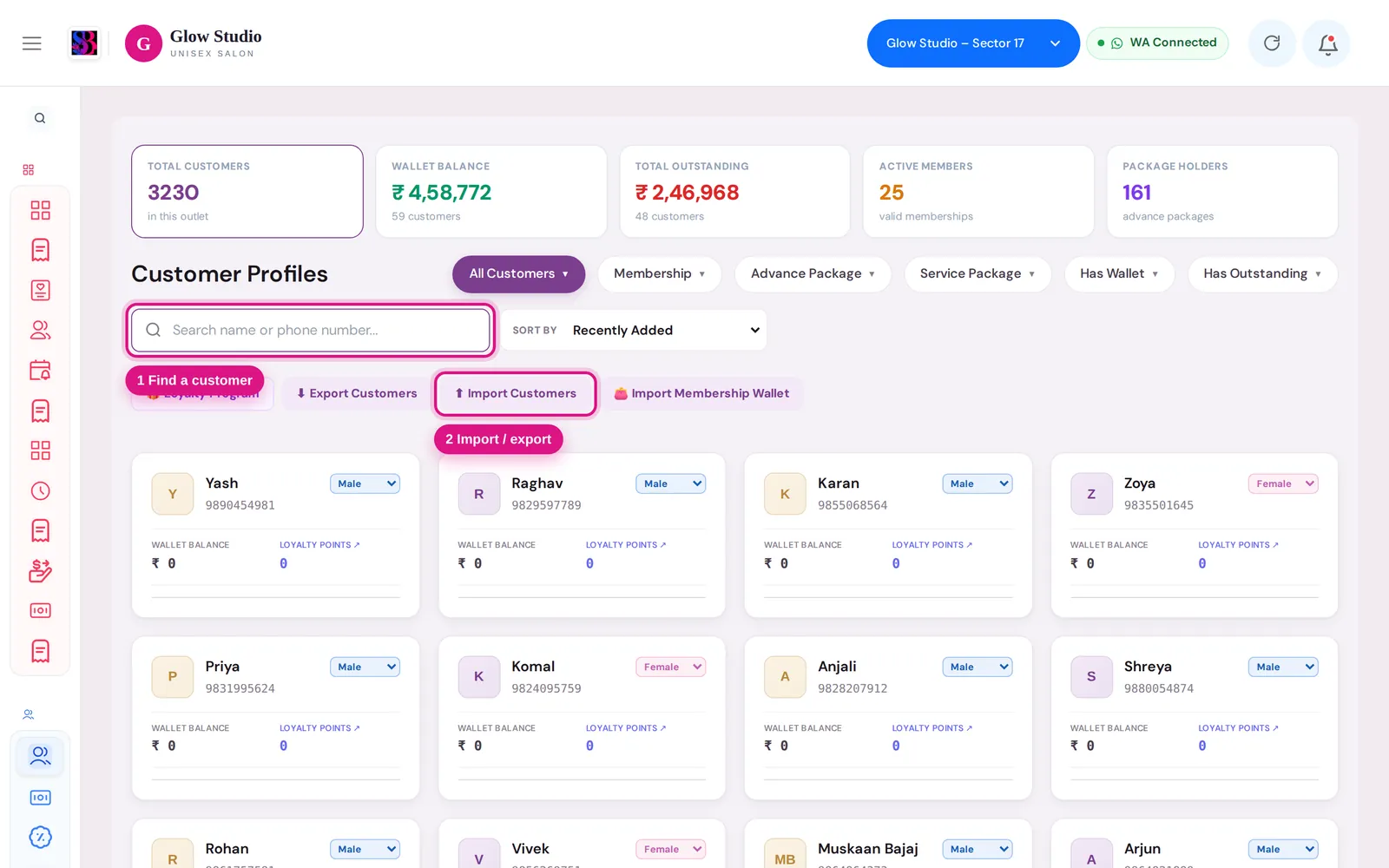This screenshot has width=1389, height=868.
Task: Select the Wallet Balance stat card
Action: 490,191
